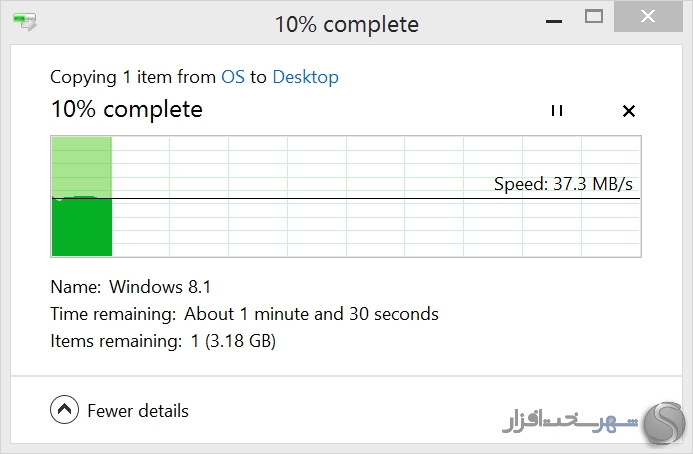This screenshot has width=693, height=454.
Task: Click the Speed: 37.3 MB/s label
Action: 563,183
